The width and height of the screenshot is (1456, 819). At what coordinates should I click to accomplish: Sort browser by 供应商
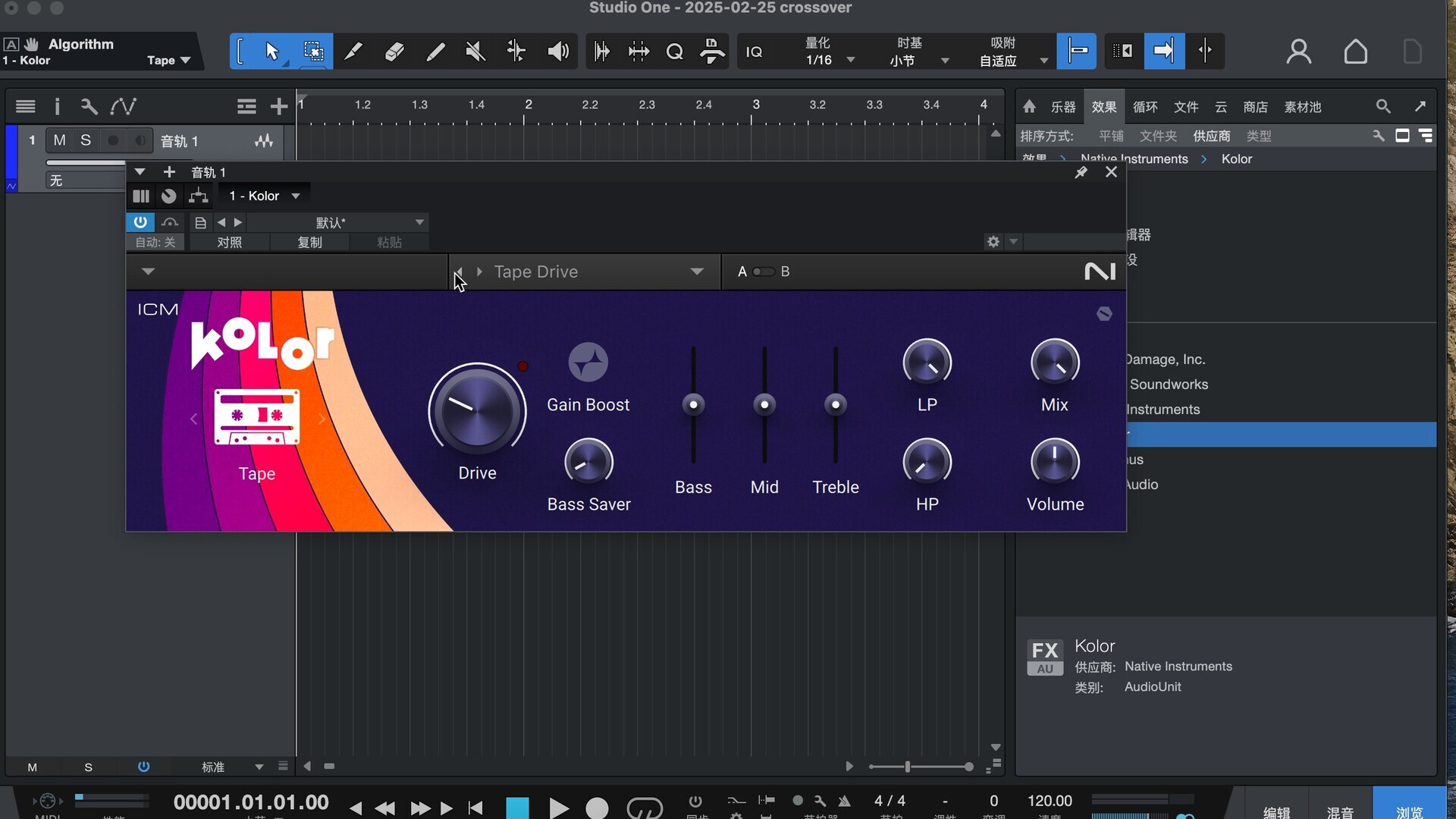pyautogui.click(x=1212, y=136)
